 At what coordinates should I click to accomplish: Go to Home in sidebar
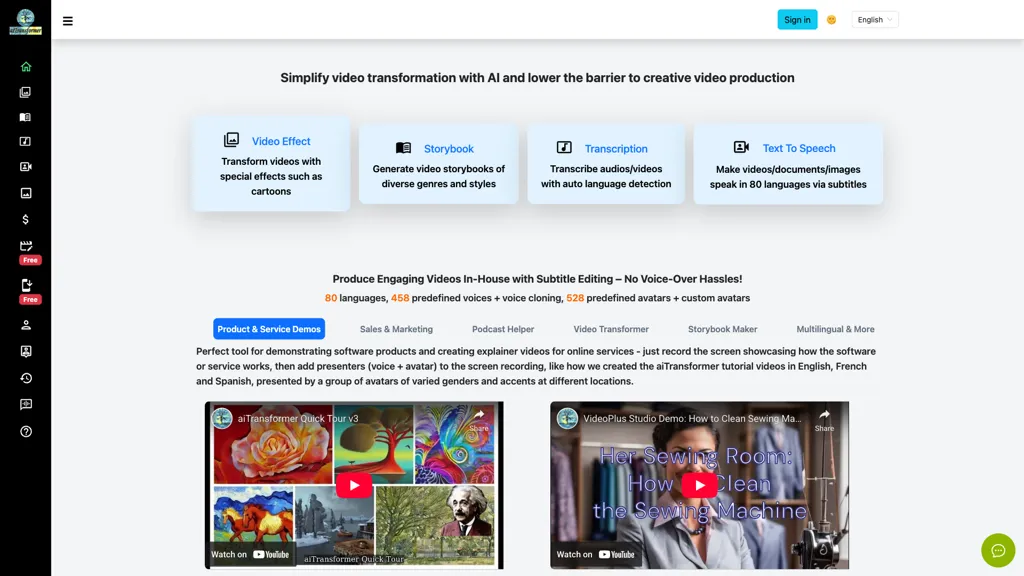pos(25,67)
